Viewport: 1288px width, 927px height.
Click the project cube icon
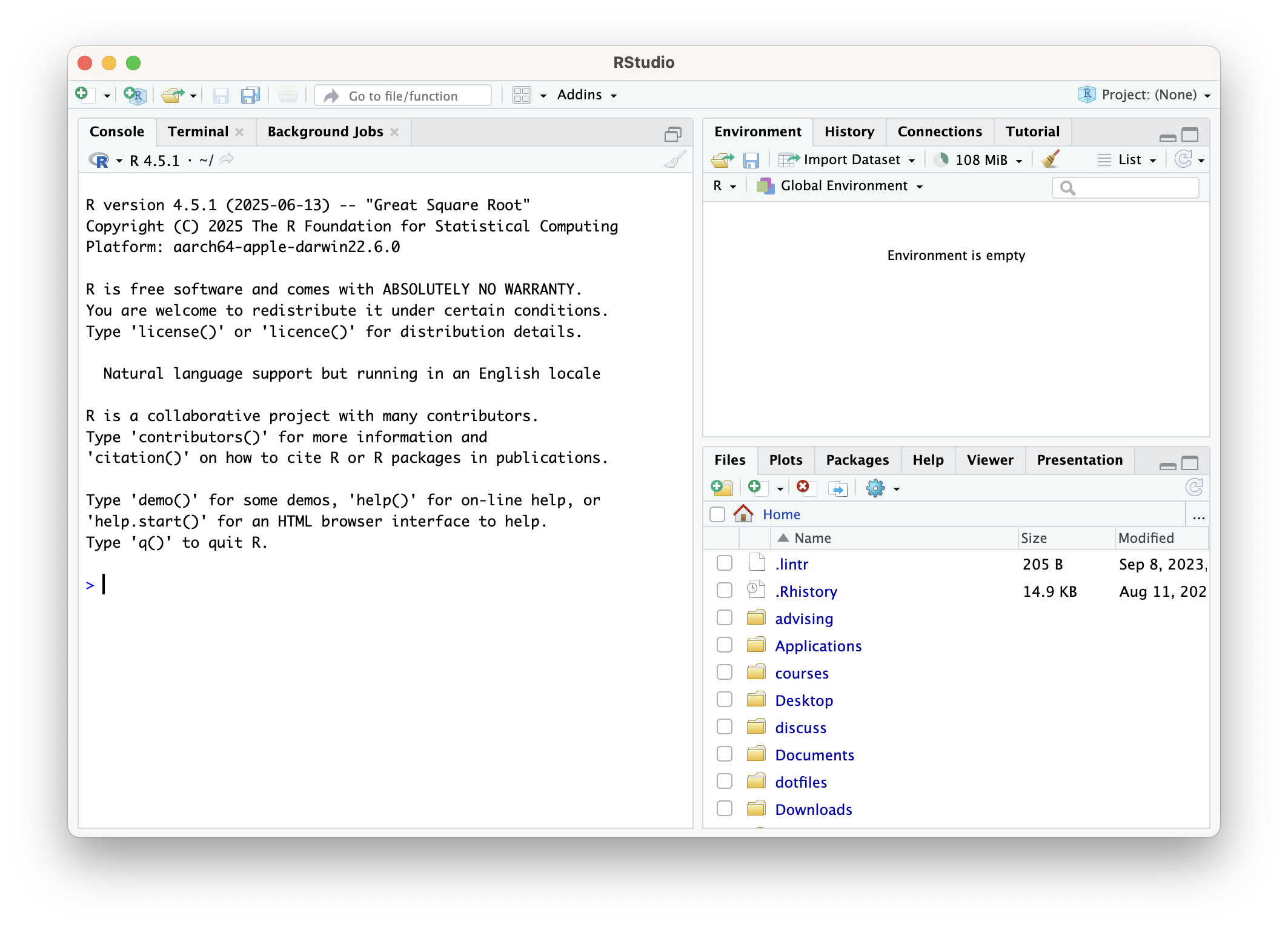pos(1087,95)
